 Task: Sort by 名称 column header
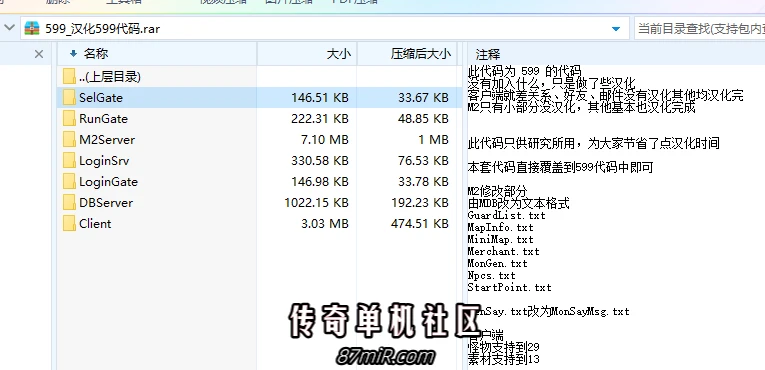[x=157, y=54]
